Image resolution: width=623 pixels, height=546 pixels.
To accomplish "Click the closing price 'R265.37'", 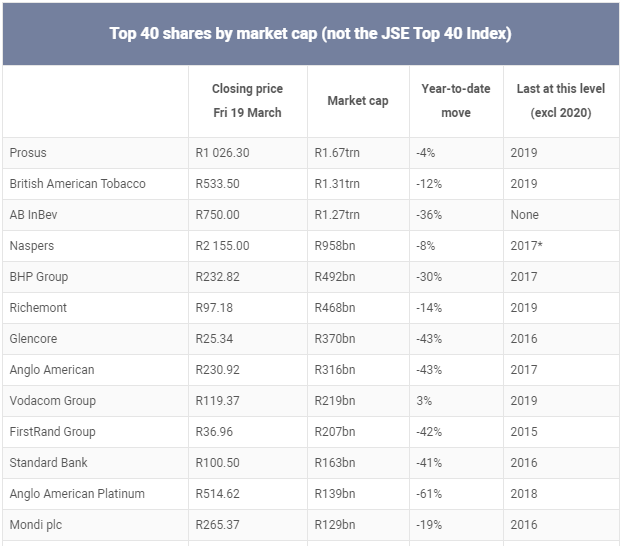I will [217, 525].
